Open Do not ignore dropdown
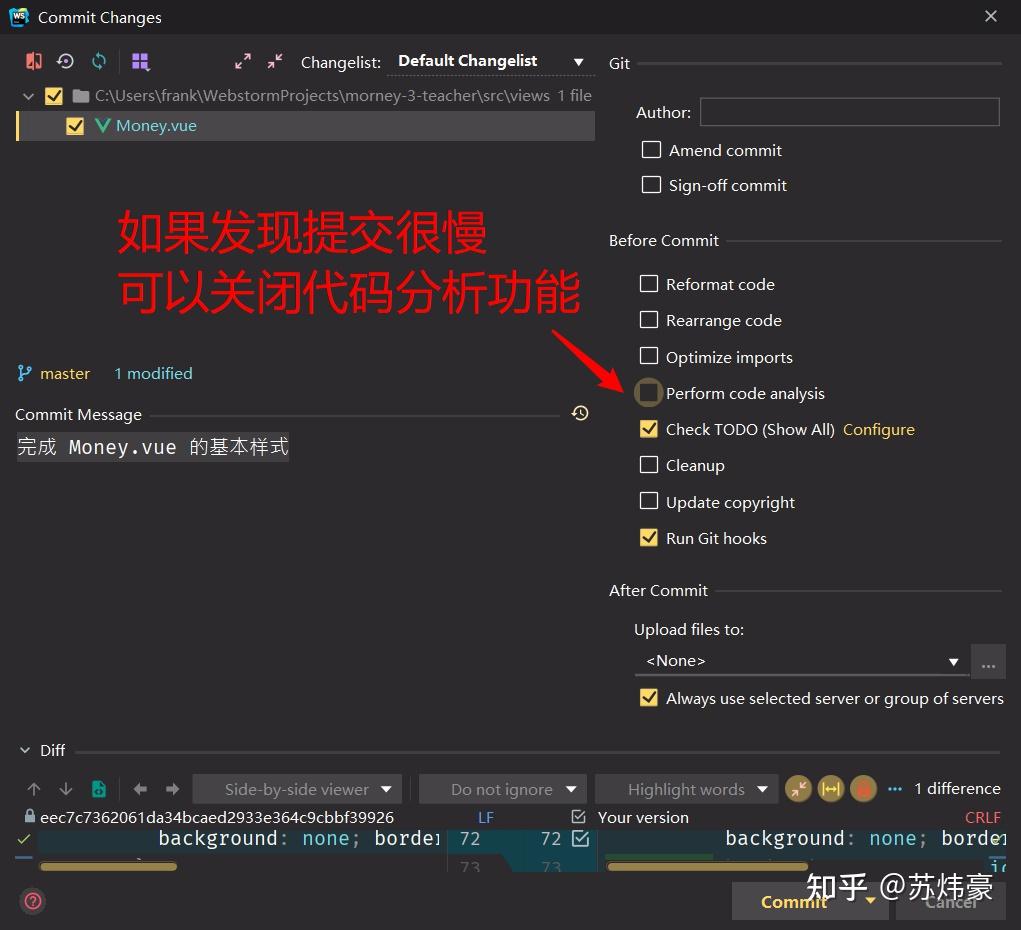This screenshot has height=930, width=1021. 503,789
